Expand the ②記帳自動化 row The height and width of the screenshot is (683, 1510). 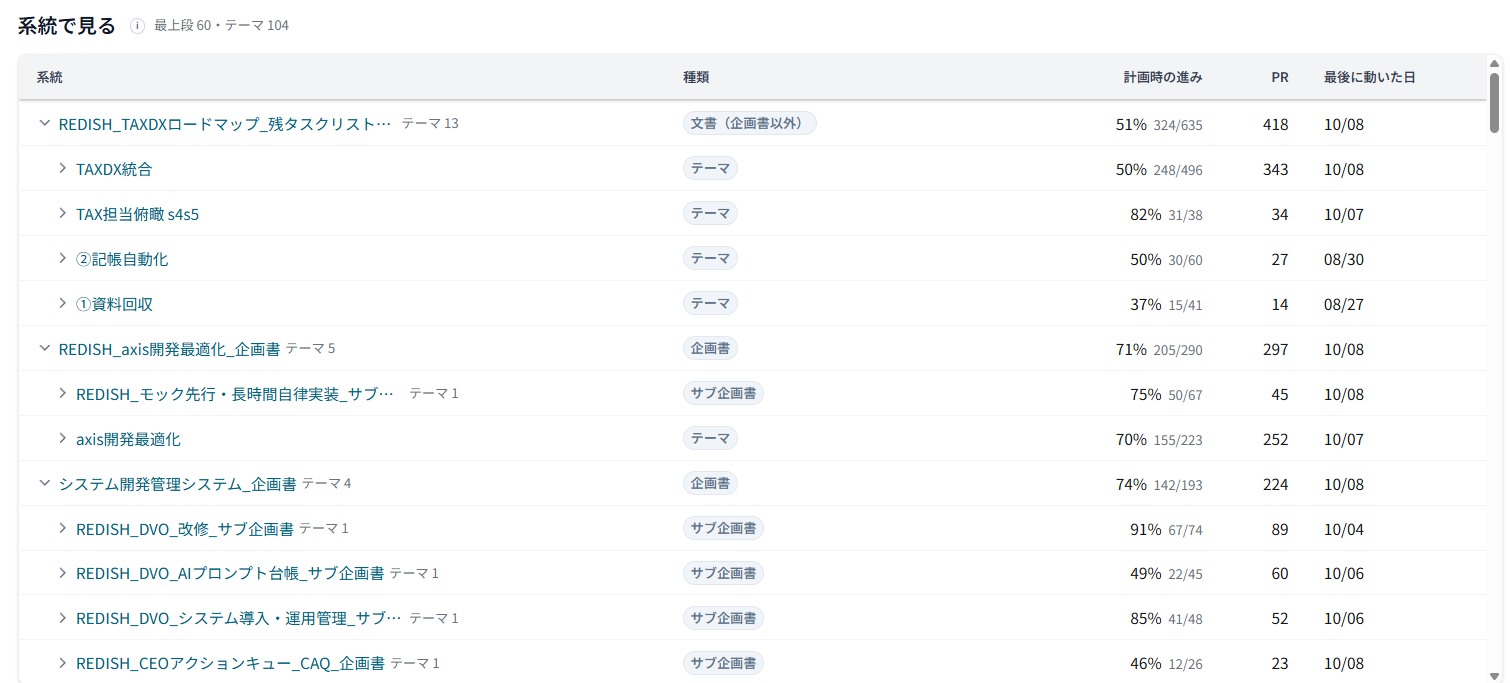coord(62,259)
